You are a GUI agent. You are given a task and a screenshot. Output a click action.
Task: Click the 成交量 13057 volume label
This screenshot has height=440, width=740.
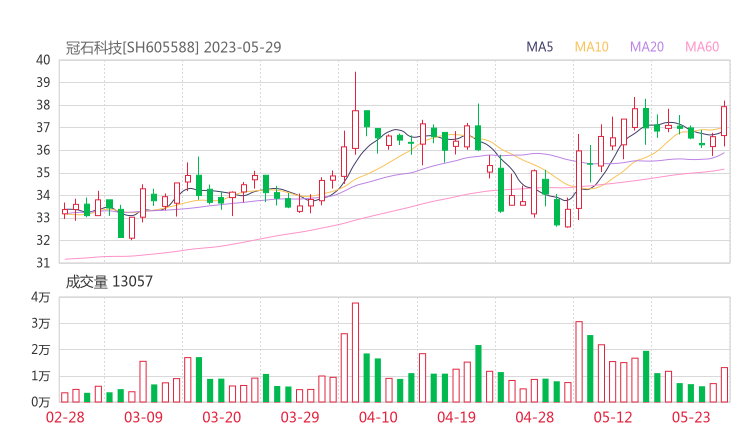tap(109, 282)
